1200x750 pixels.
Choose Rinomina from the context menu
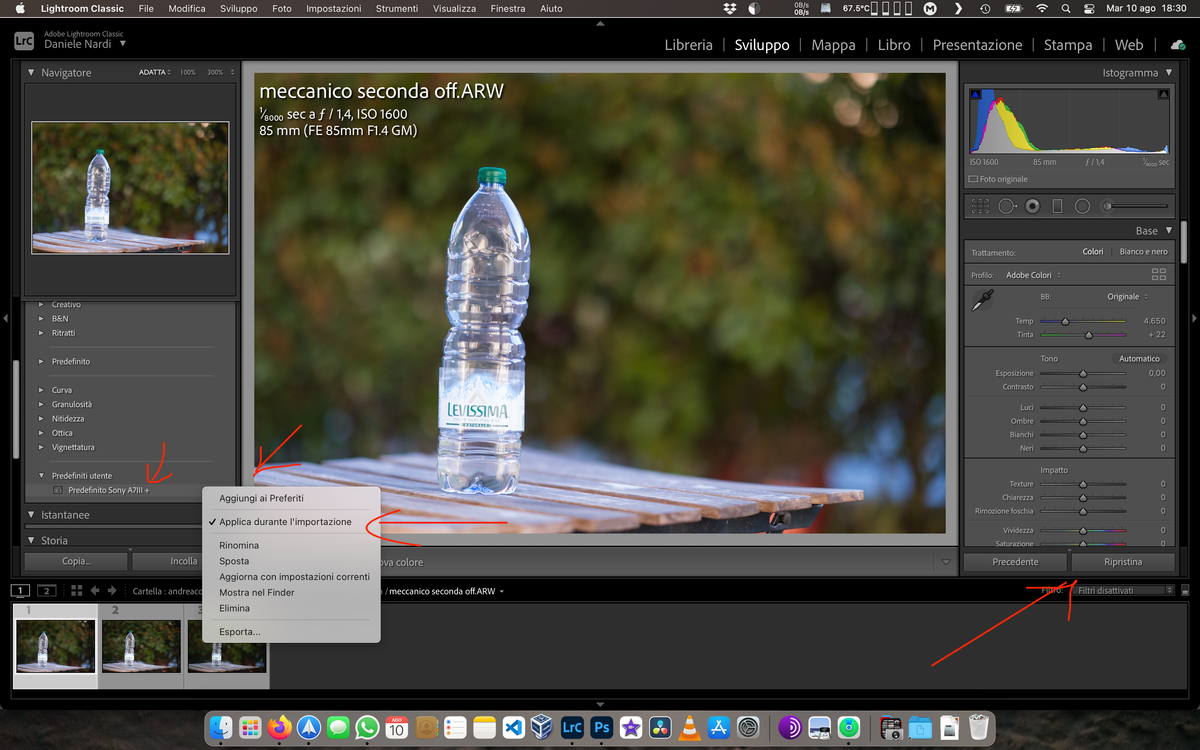pyautogui.click(x=239, y=546)
